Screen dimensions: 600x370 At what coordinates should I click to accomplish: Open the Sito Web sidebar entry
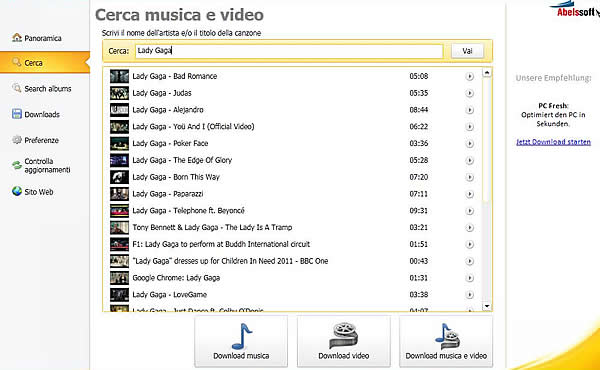click(x=33, y=191)
